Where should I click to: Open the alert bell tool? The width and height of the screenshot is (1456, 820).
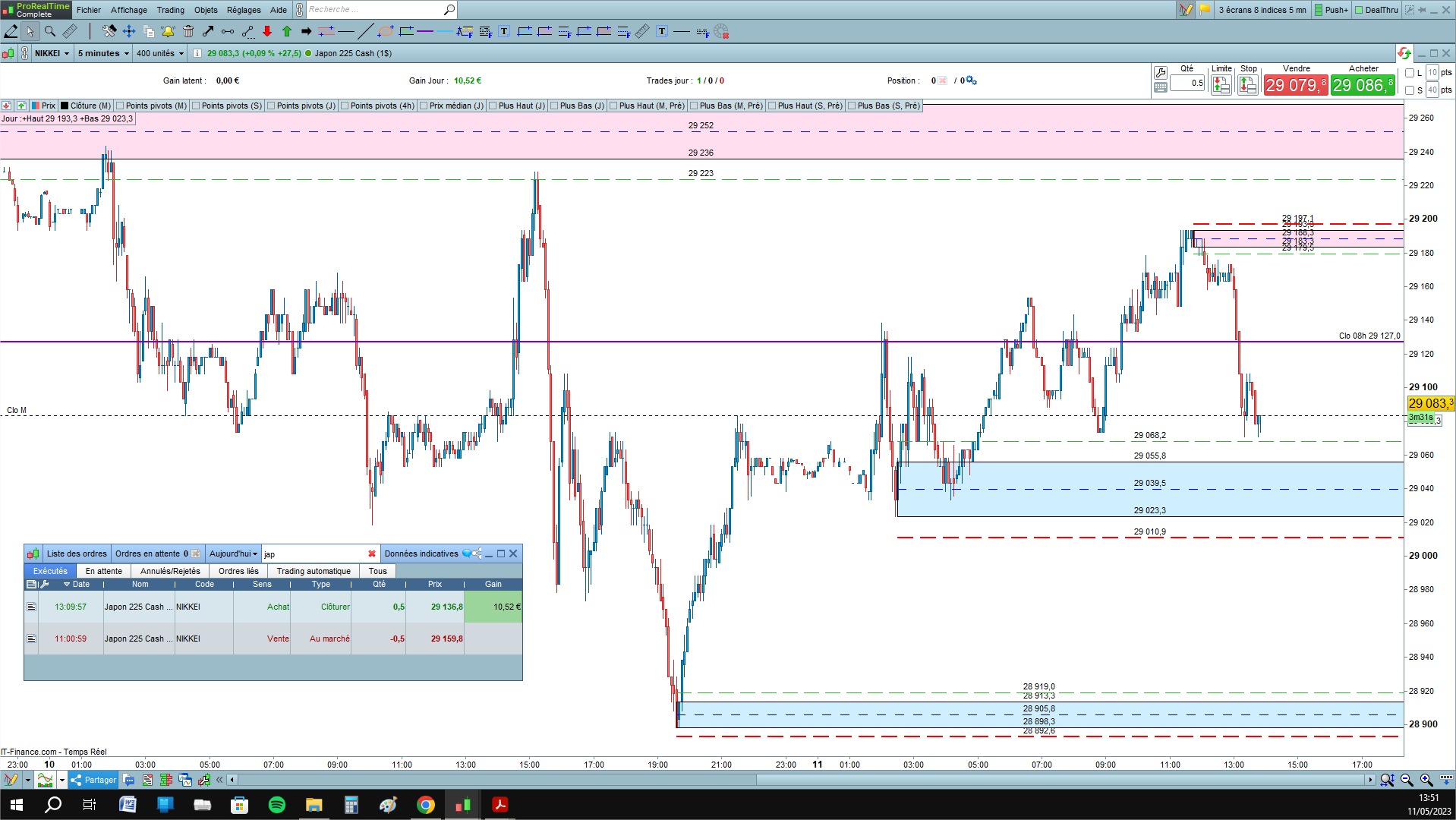168,31
